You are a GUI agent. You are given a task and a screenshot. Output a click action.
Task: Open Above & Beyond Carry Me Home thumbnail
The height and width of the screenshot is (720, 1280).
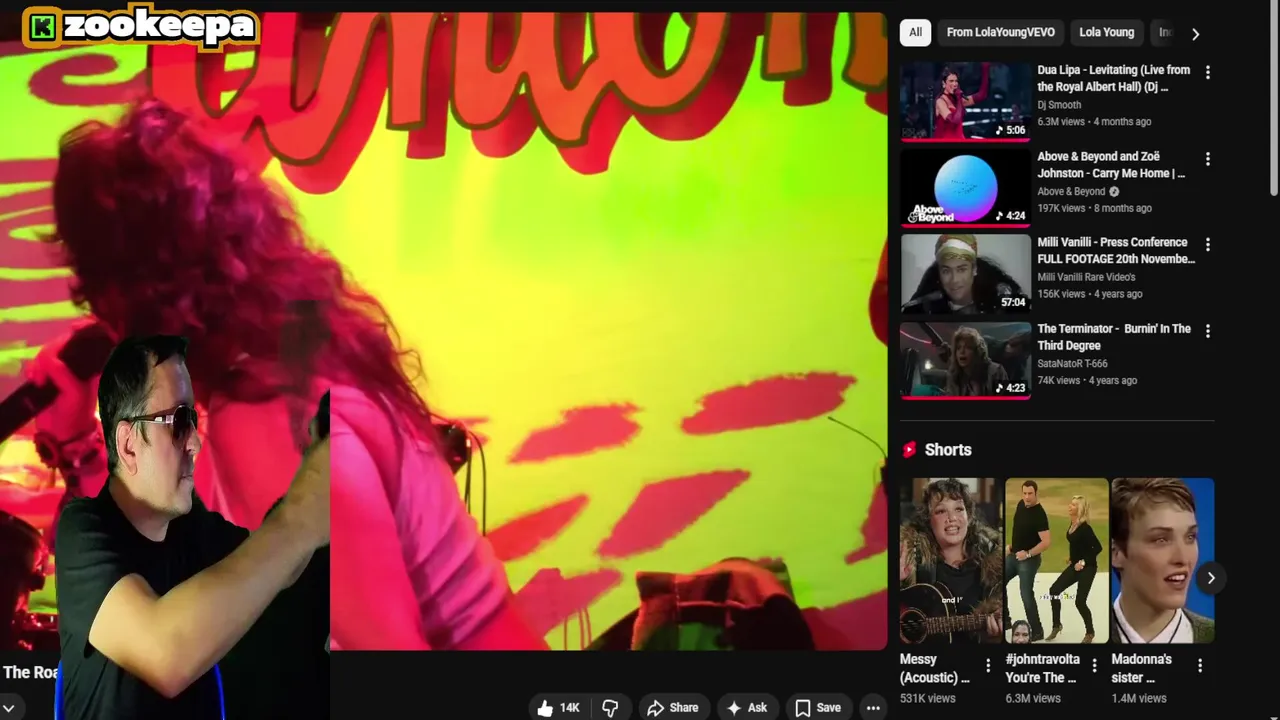click(x=965, y=187)
